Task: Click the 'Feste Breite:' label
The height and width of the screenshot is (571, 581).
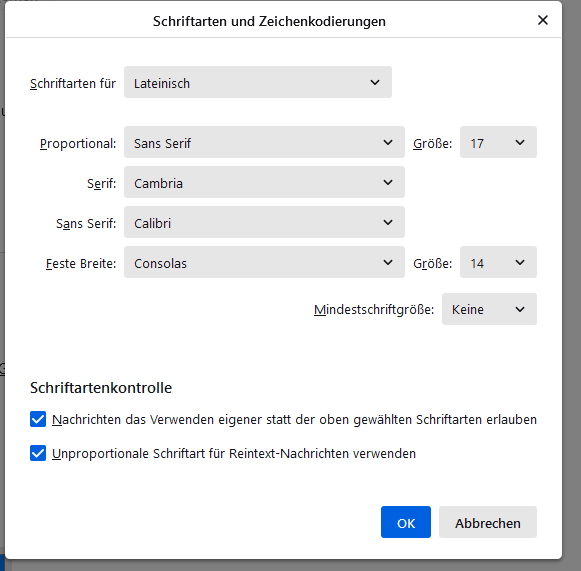Action: coord(81,264)
